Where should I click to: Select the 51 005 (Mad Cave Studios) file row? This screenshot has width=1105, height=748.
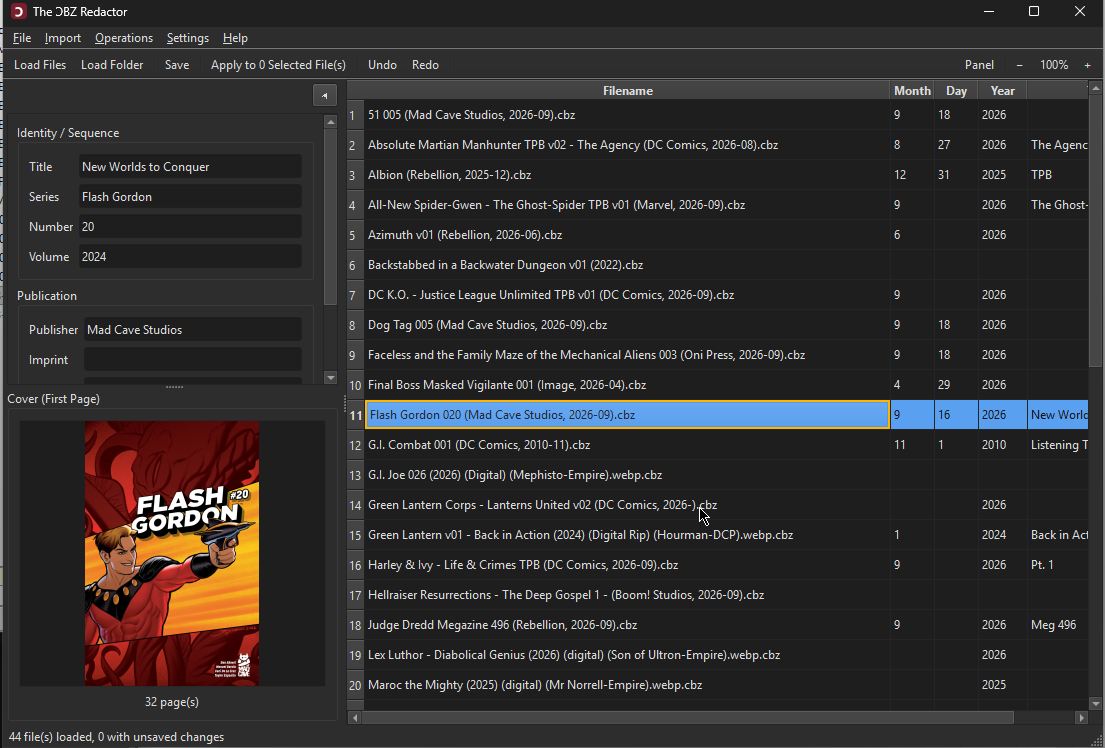(627, 115)
